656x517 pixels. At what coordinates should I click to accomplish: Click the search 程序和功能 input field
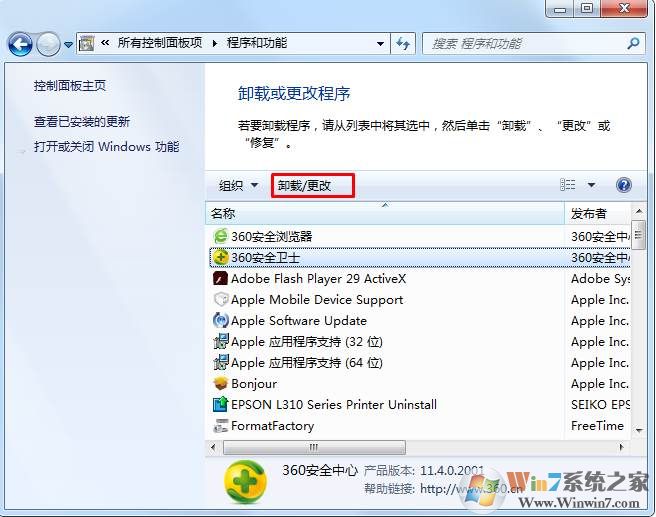(525, 44)
